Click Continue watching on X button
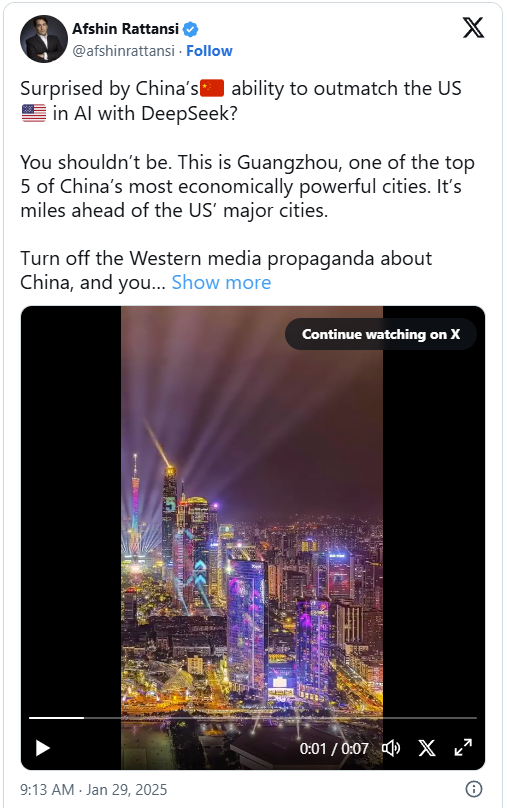The width and height of the screenshot is (507, 808). (381, 334)
